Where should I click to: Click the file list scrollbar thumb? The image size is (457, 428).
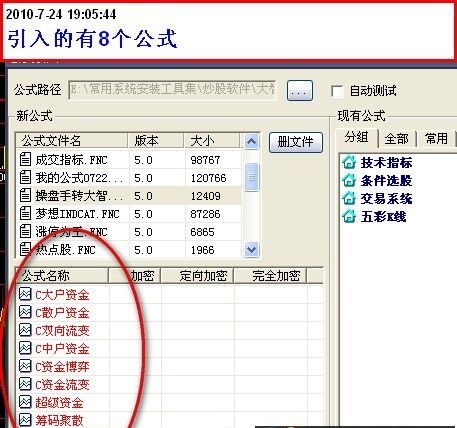[x=251, y=177]
